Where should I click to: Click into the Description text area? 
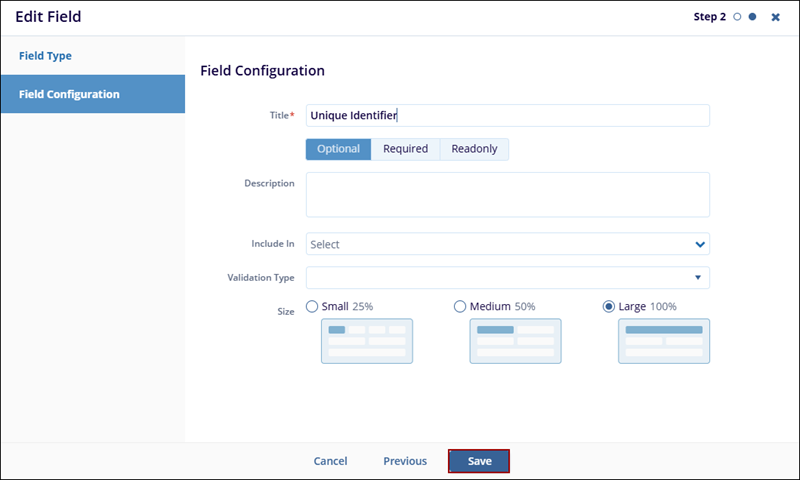pyautogui.click(x=507, y=194)
